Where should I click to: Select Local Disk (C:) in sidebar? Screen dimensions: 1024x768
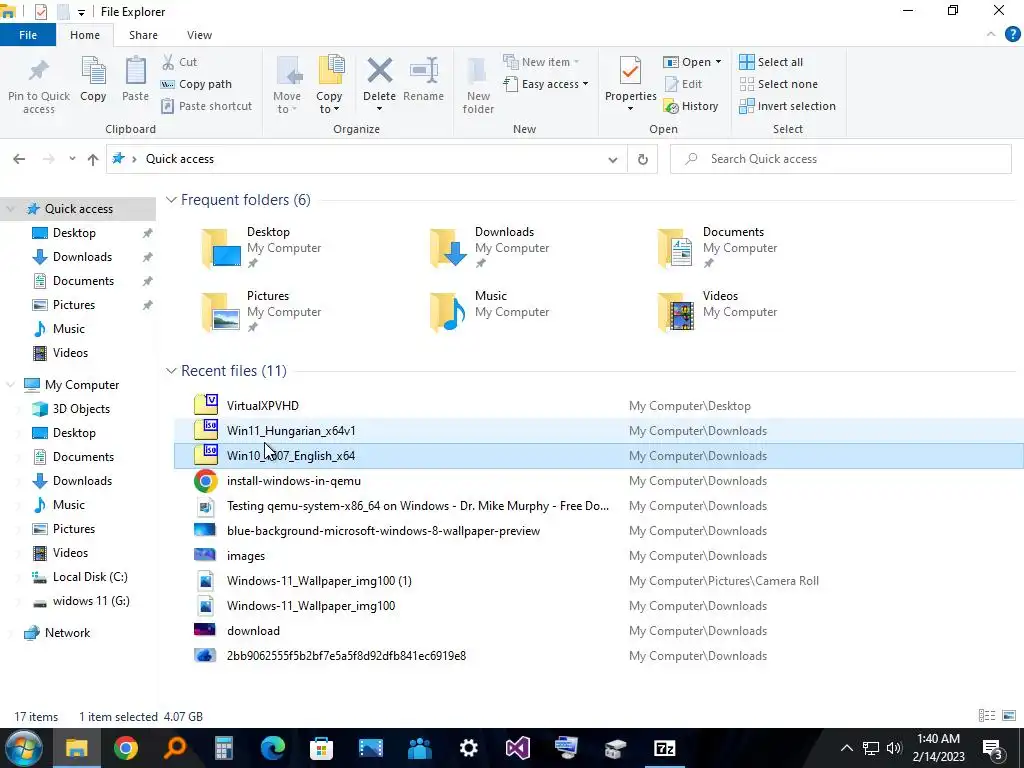point(90,577)
